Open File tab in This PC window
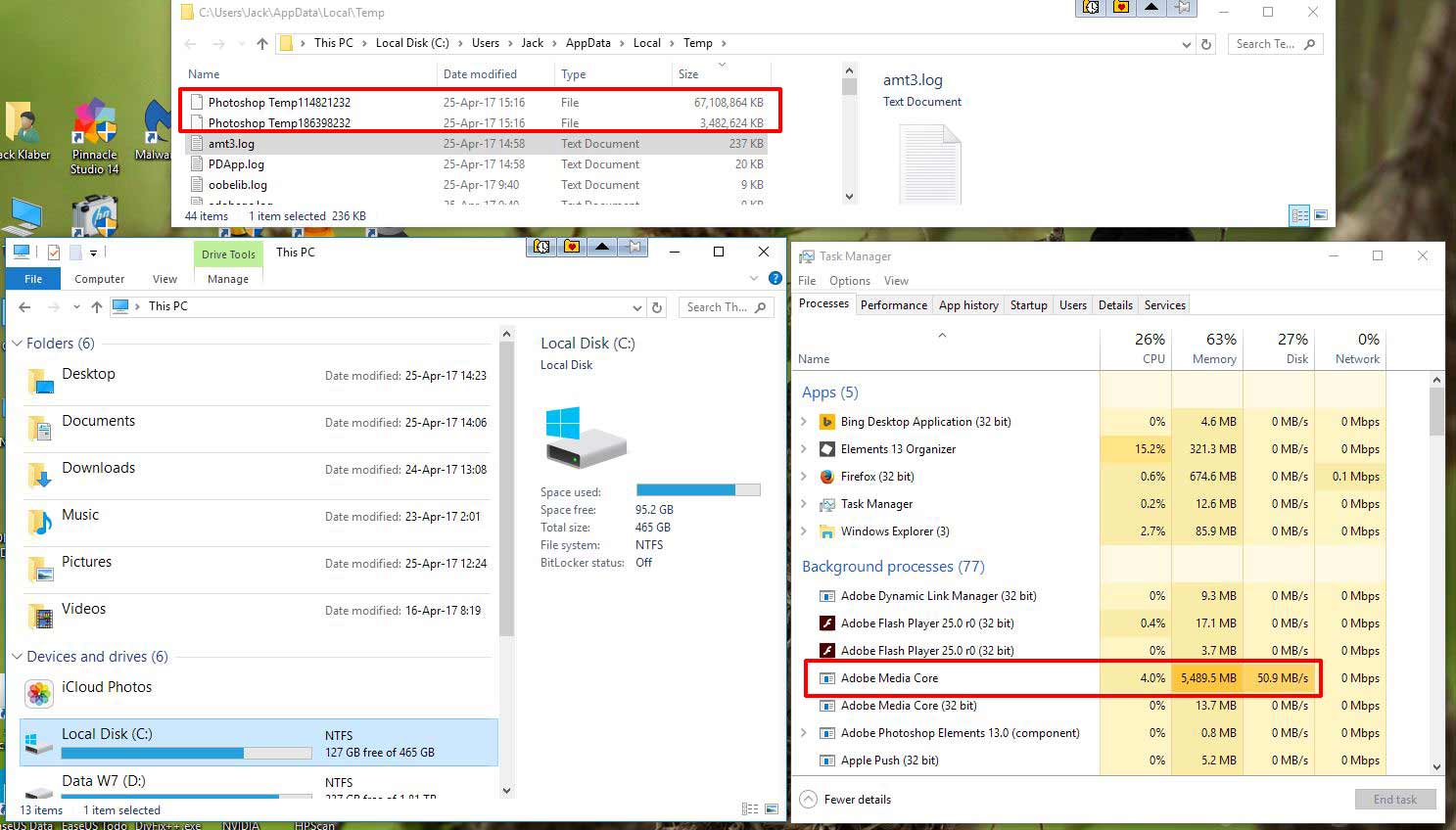This screenshot has height=830, width=1456. click(x=33, y=279)
